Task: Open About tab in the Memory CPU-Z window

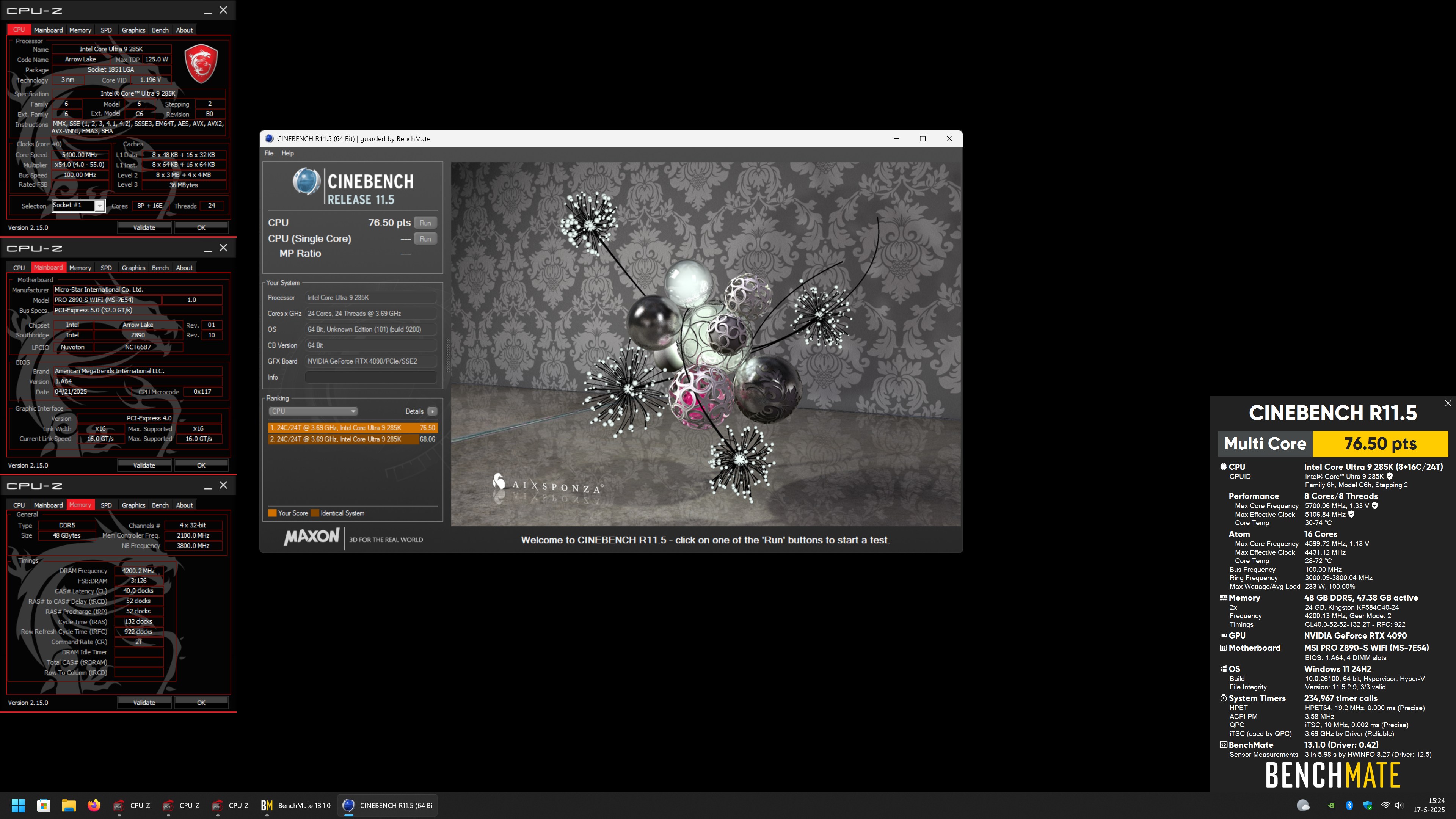Action: pos(184,505)
